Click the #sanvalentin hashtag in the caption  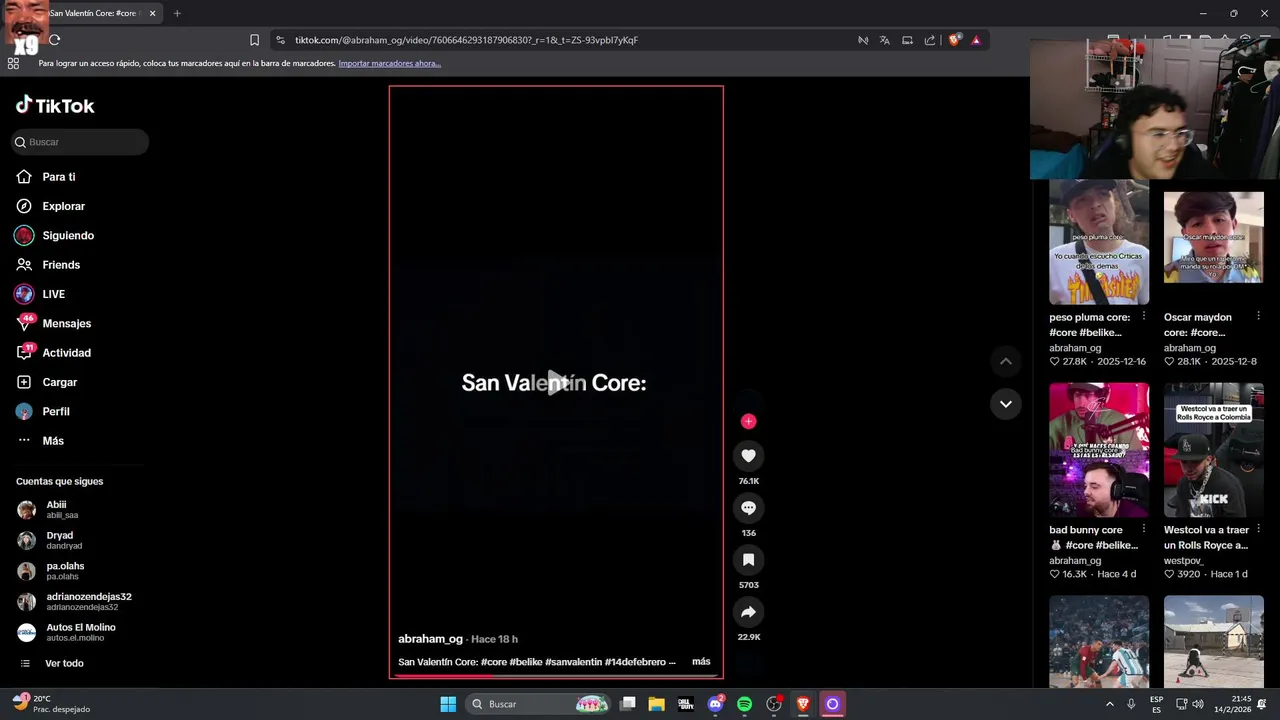(573, 662)
